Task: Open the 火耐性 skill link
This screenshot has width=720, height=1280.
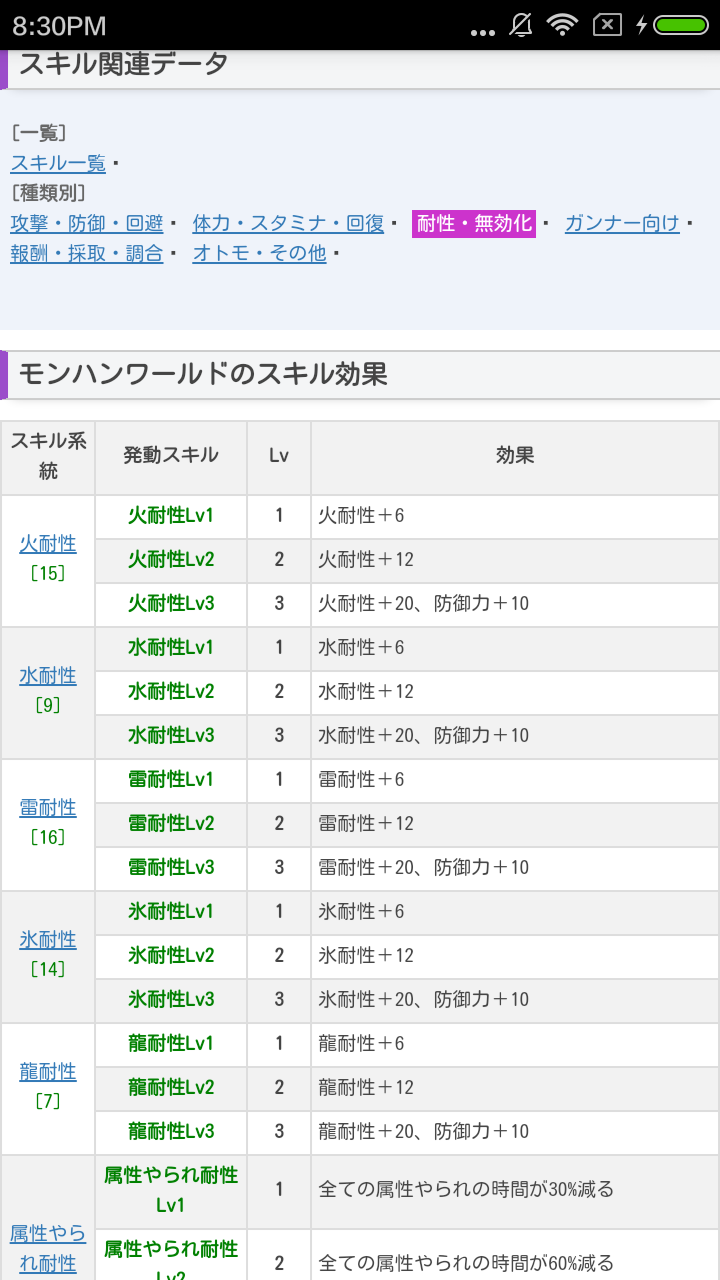Action: click(x=48, y=545)
